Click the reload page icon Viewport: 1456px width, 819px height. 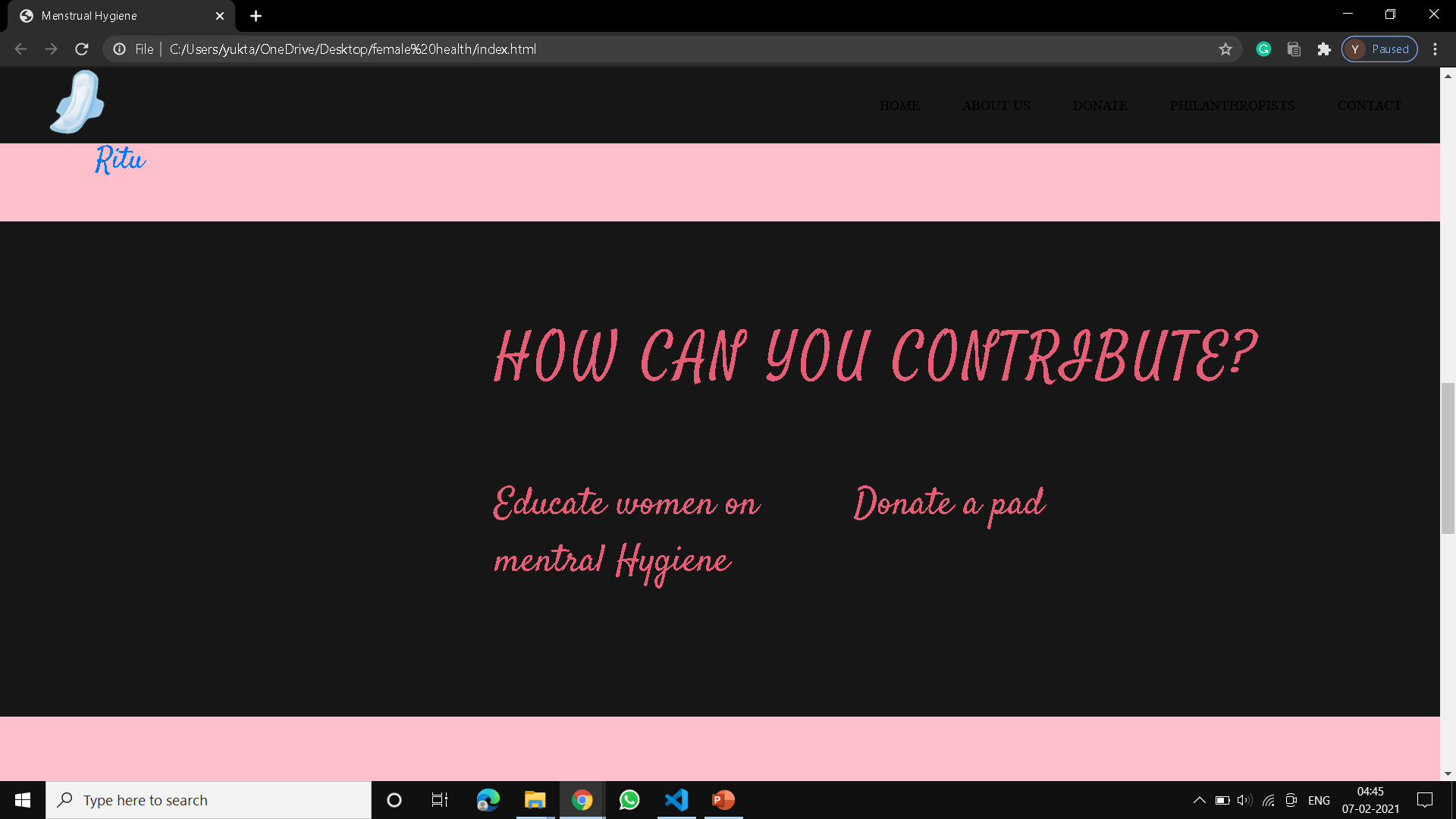[82, 49]
